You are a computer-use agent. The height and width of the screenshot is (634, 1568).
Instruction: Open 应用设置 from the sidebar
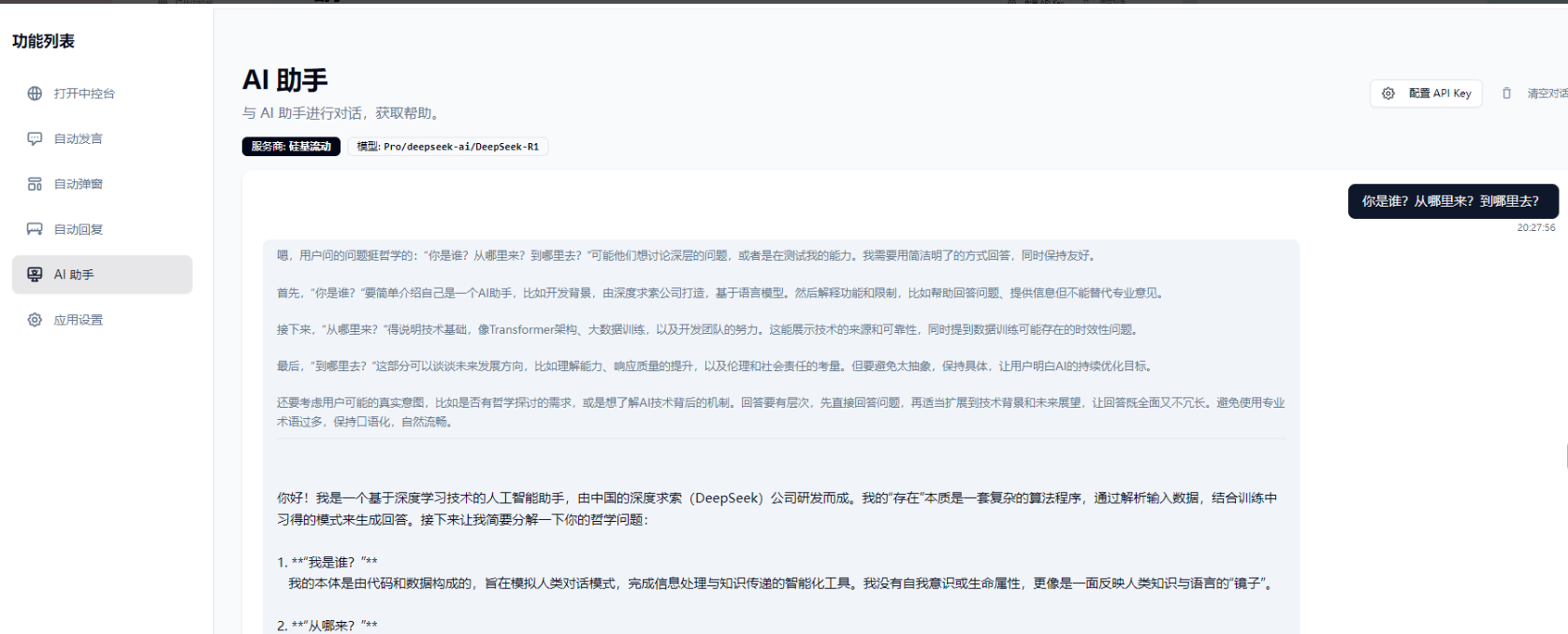[x=102, y=320]
